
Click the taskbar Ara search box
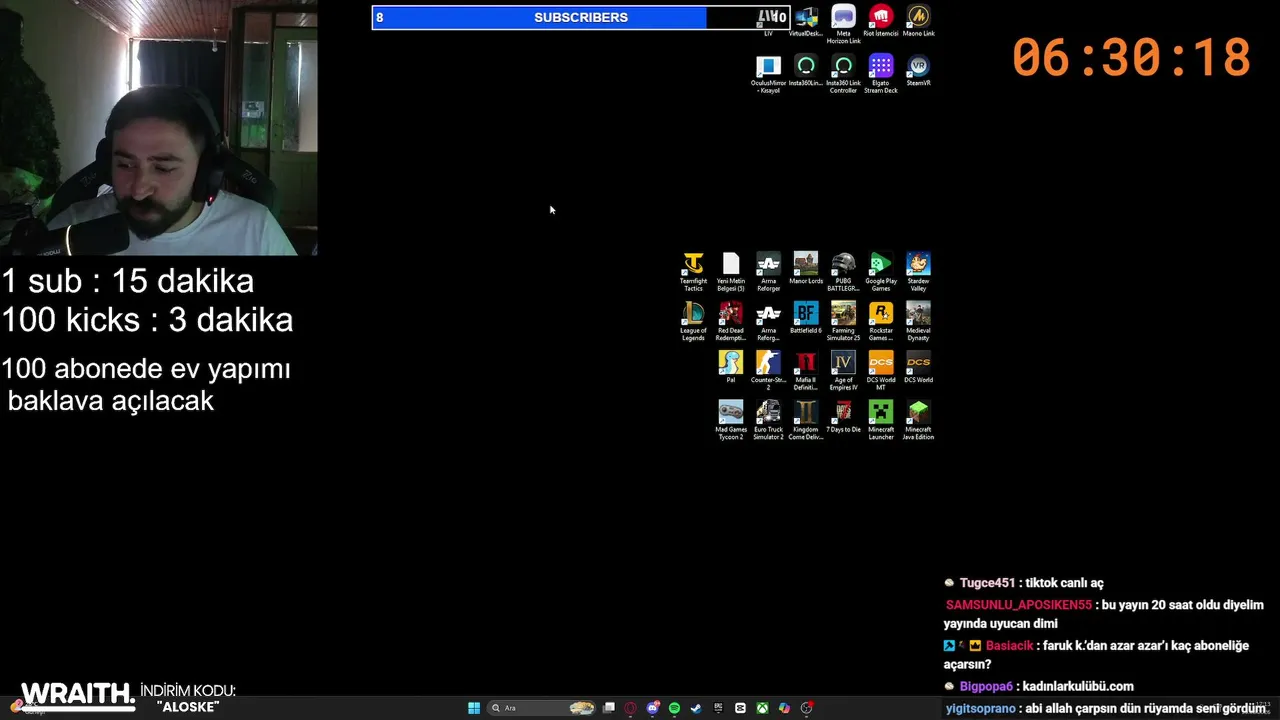pyautogui.click(x=541, y=708)
